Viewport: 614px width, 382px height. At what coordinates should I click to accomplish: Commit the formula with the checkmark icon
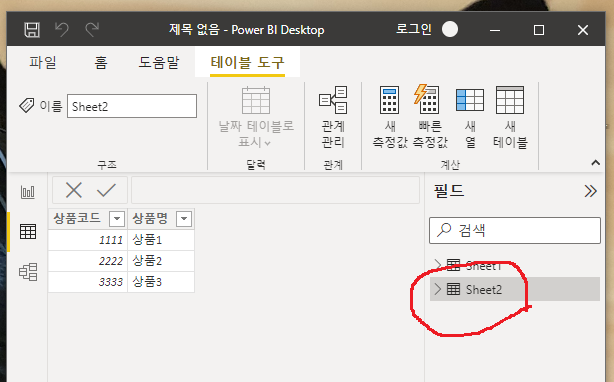point(106,190)
